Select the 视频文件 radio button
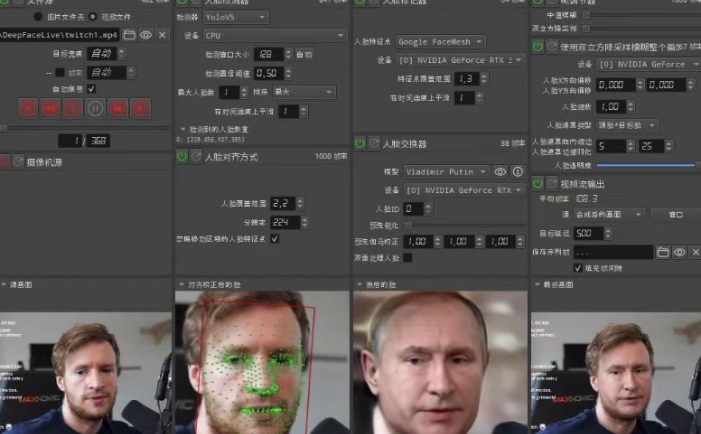The width and height of the screenshot is (701, 434). (92, 16)
